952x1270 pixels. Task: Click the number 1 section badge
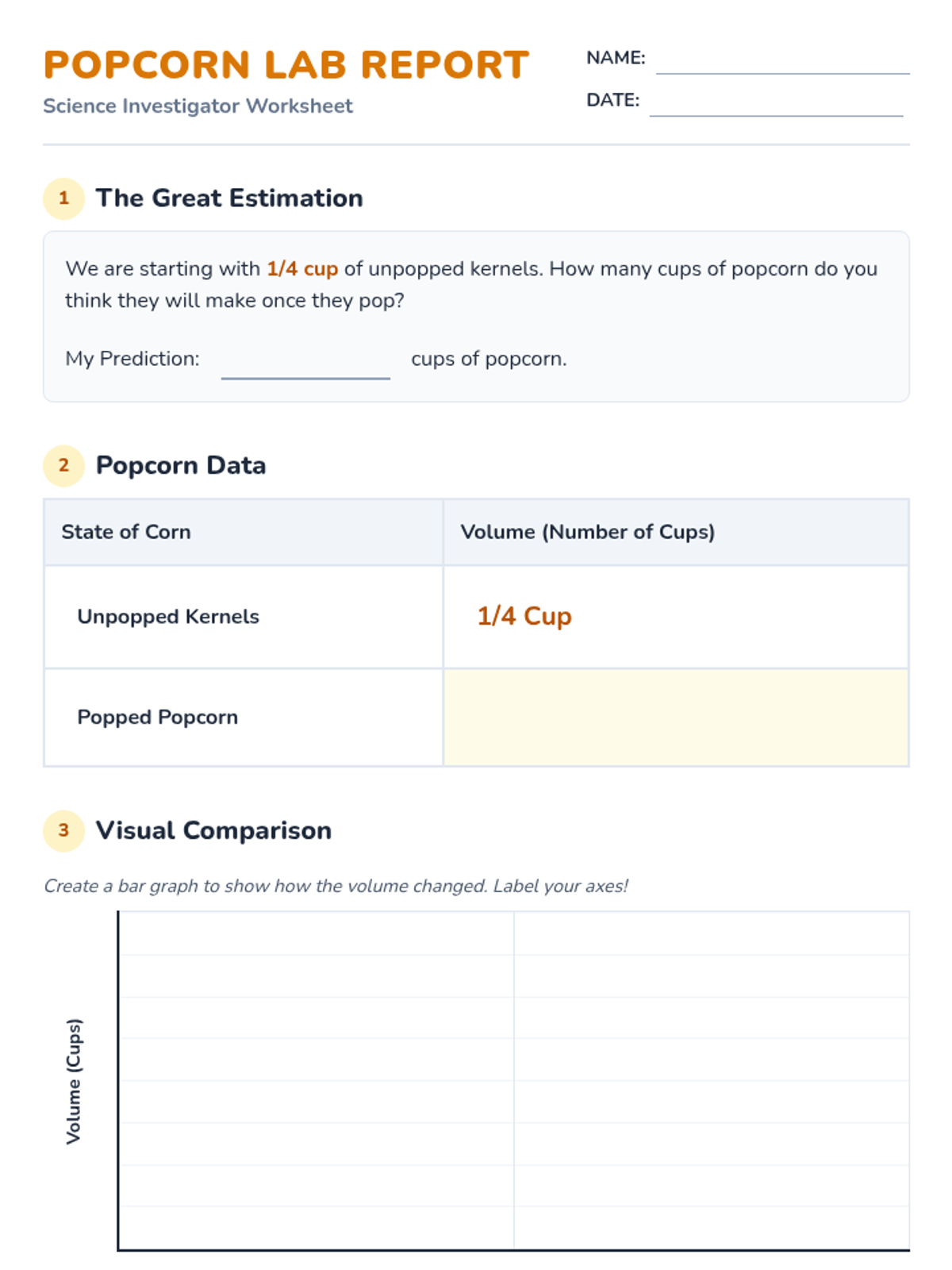(x=63, y=198)
